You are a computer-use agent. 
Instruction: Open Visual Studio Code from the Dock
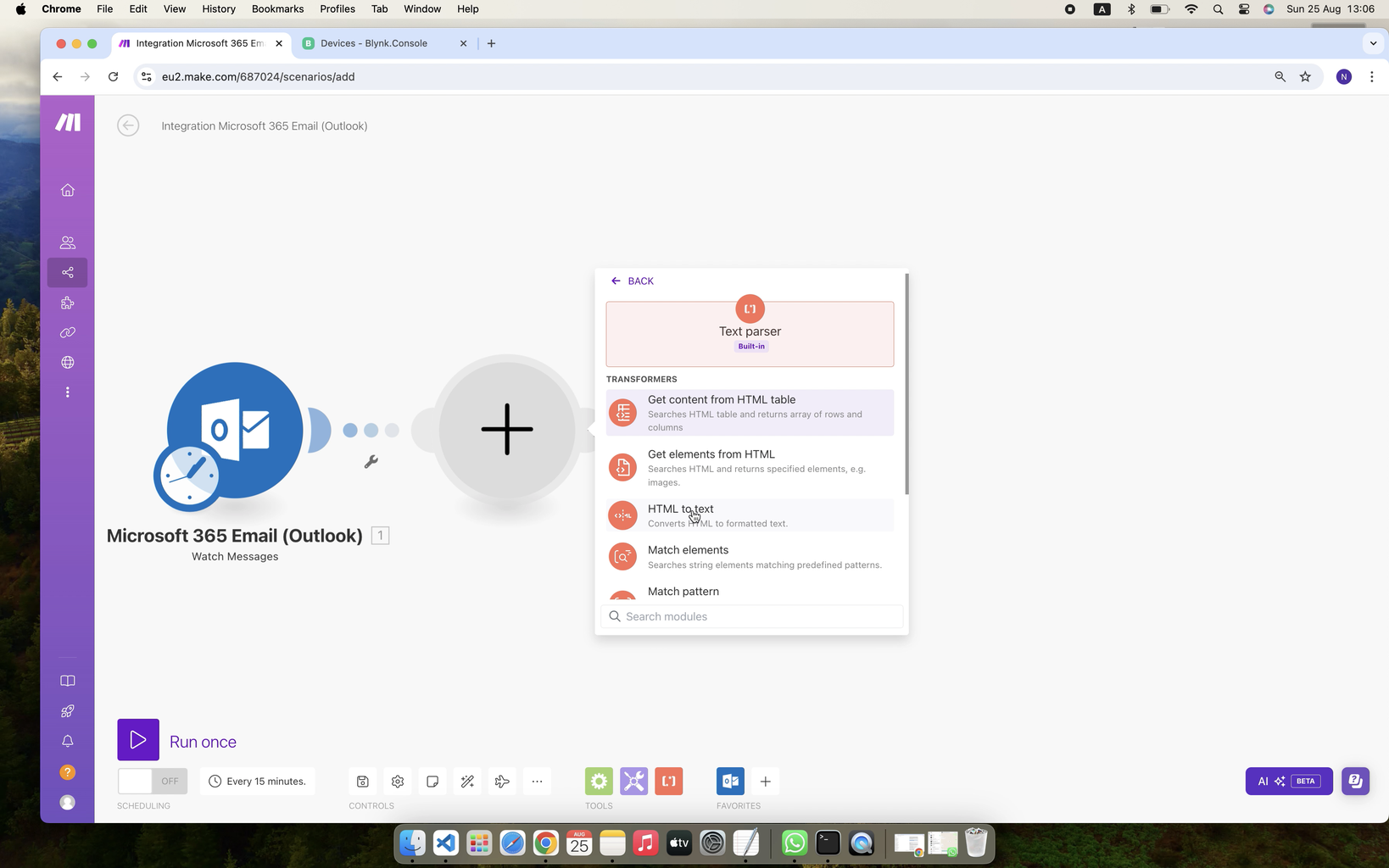[445, 843]
